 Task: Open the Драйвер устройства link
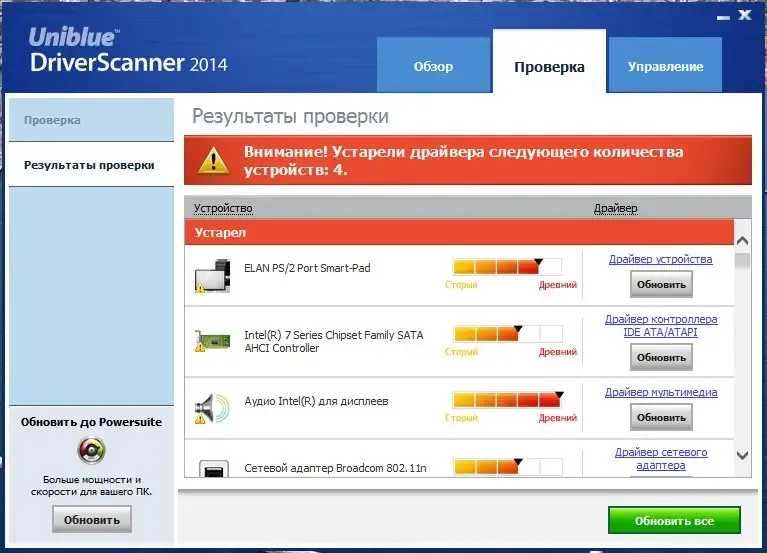pyautogui.click(x=660, y=259)
